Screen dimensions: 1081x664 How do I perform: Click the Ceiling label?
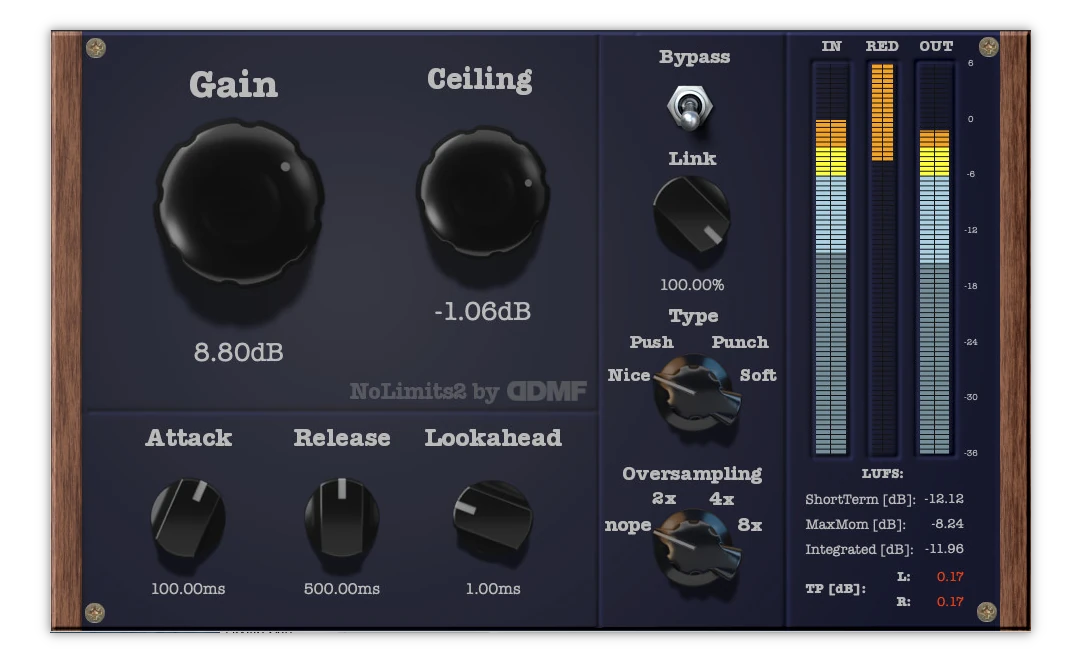point(480,80)
